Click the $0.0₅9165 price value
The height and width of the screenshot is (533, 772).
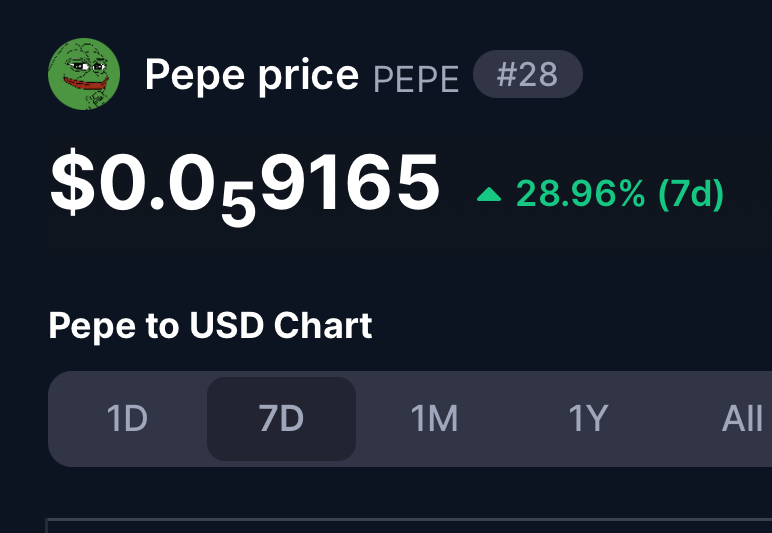pyautogui.click(x=245, y=187)
